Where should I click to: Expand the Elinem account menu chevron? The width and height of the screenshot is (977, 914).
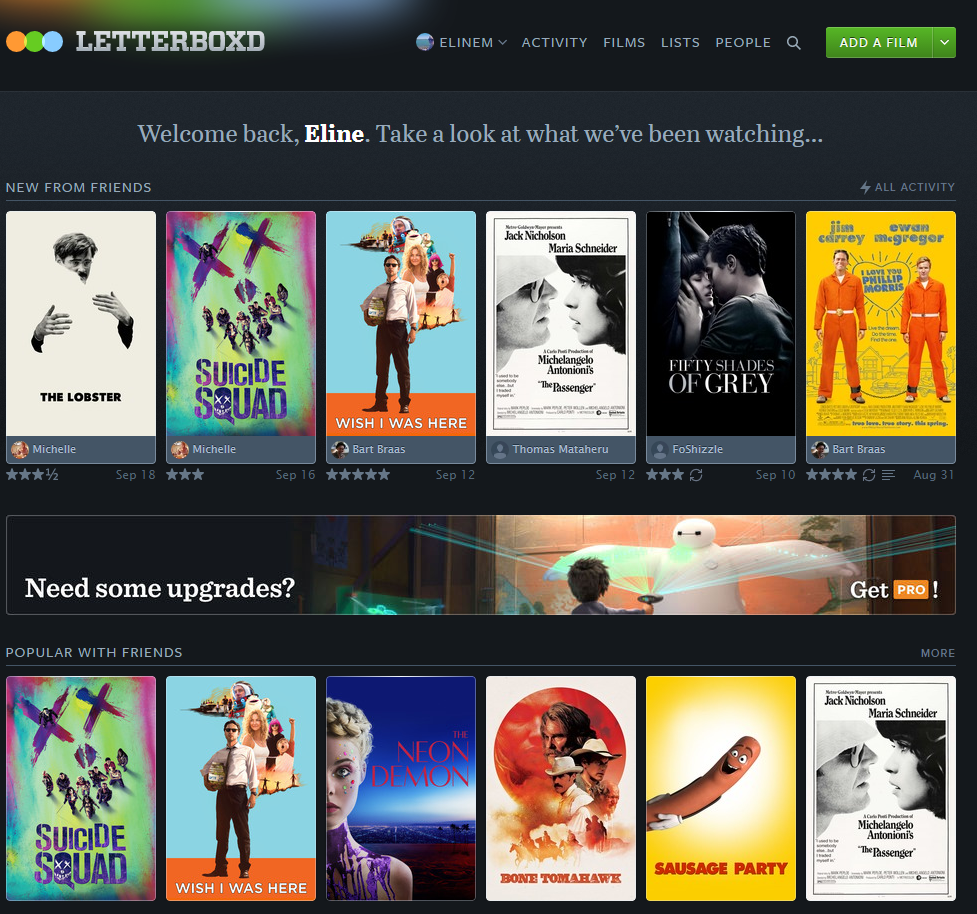502,42
